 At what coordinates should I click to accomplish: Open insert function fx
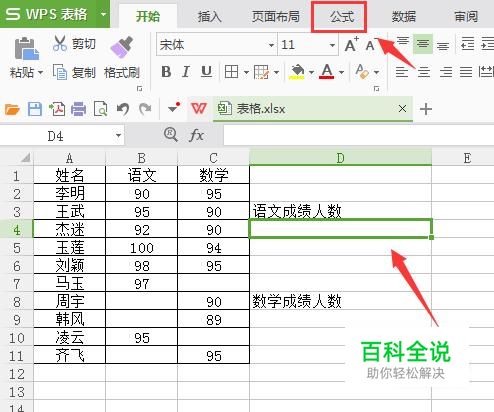tap(196, 135)
